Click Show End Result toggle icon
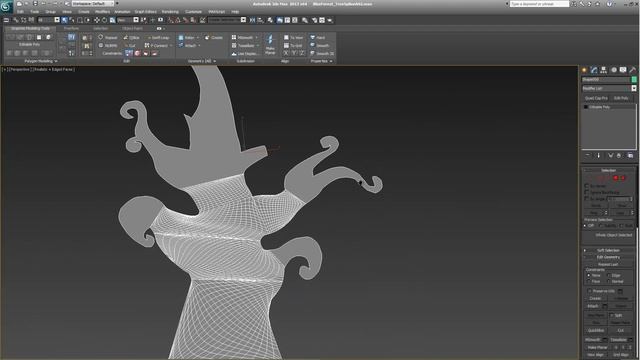 [599, 156]
